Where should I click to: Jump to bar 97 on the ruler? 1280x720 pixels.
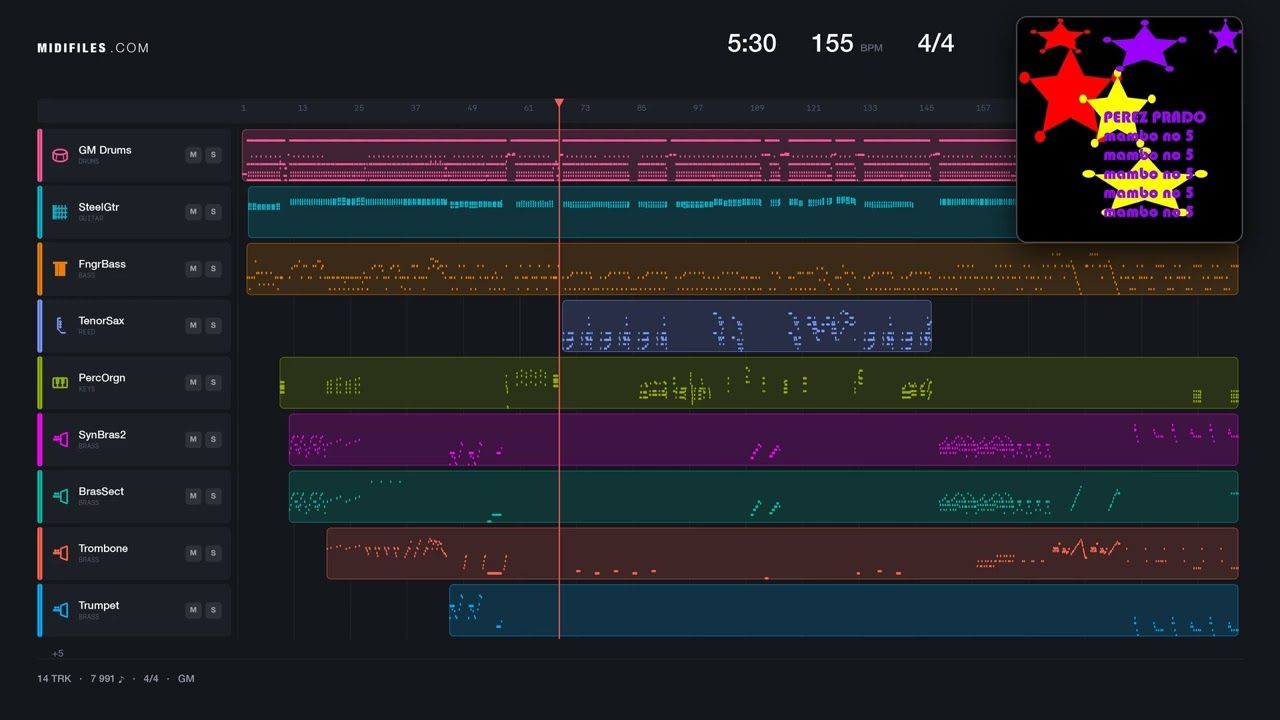698,108
